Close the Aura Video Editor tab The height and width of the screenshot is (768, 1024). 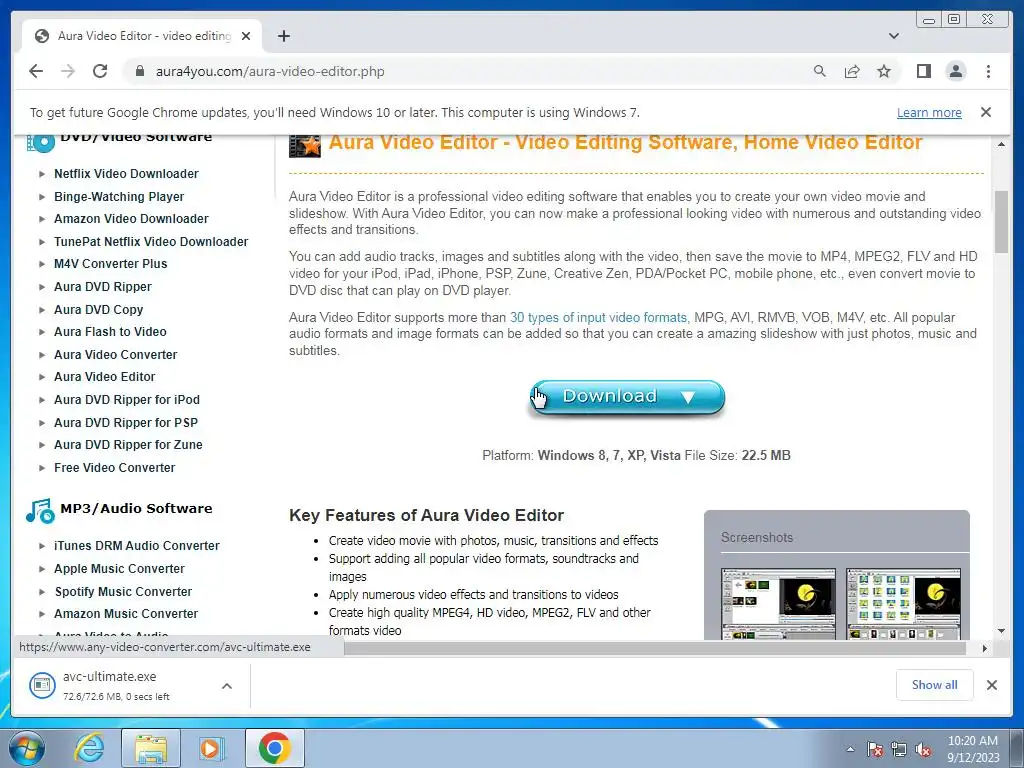pyautogui.click(x=246, y=36)
